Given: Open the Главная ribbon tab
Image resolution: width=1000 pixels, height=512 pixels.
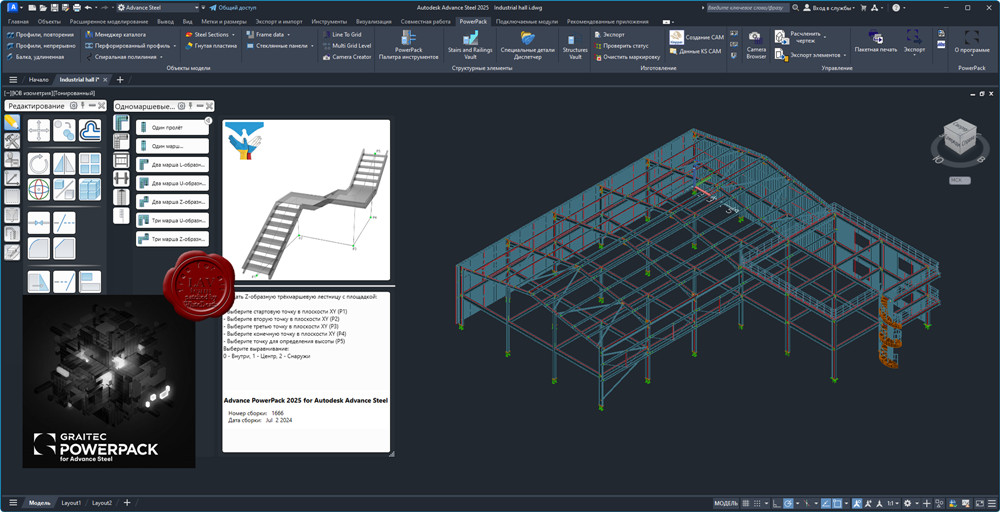Looking at the screenshot, I should click(x=18, y=21).
